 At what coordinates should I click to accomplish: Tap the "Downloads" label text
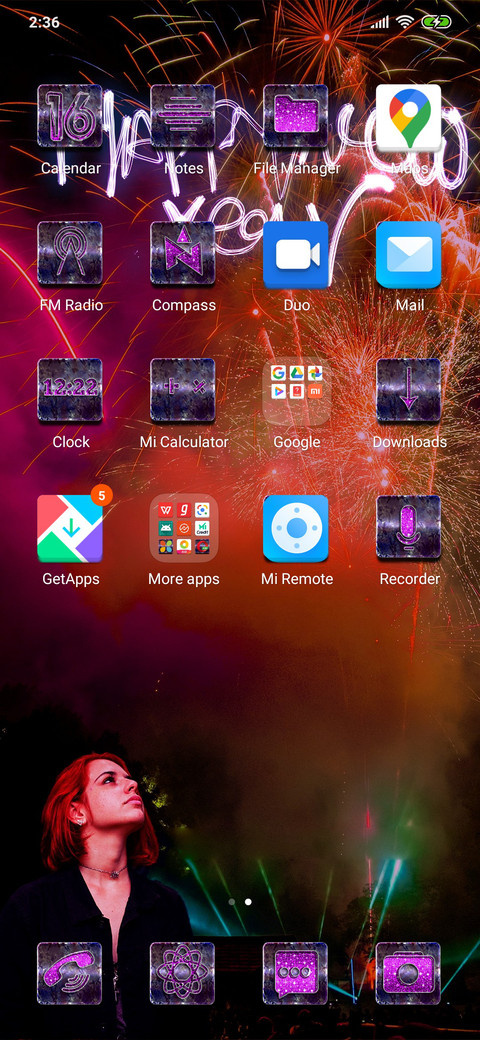(x=410, y=442)
